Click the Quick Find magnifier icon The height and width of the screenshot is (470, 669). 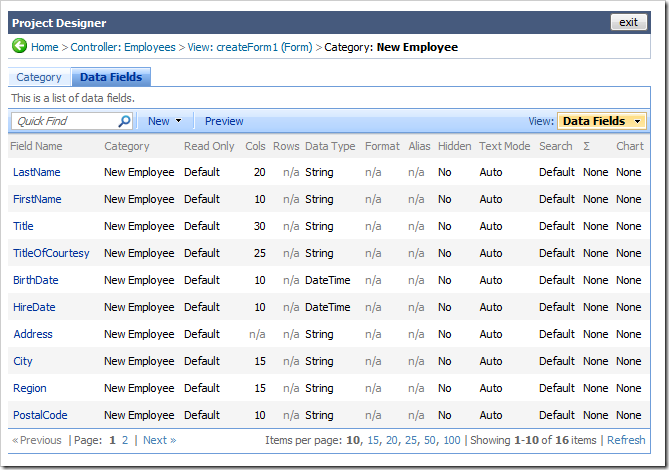pos(124,121)
